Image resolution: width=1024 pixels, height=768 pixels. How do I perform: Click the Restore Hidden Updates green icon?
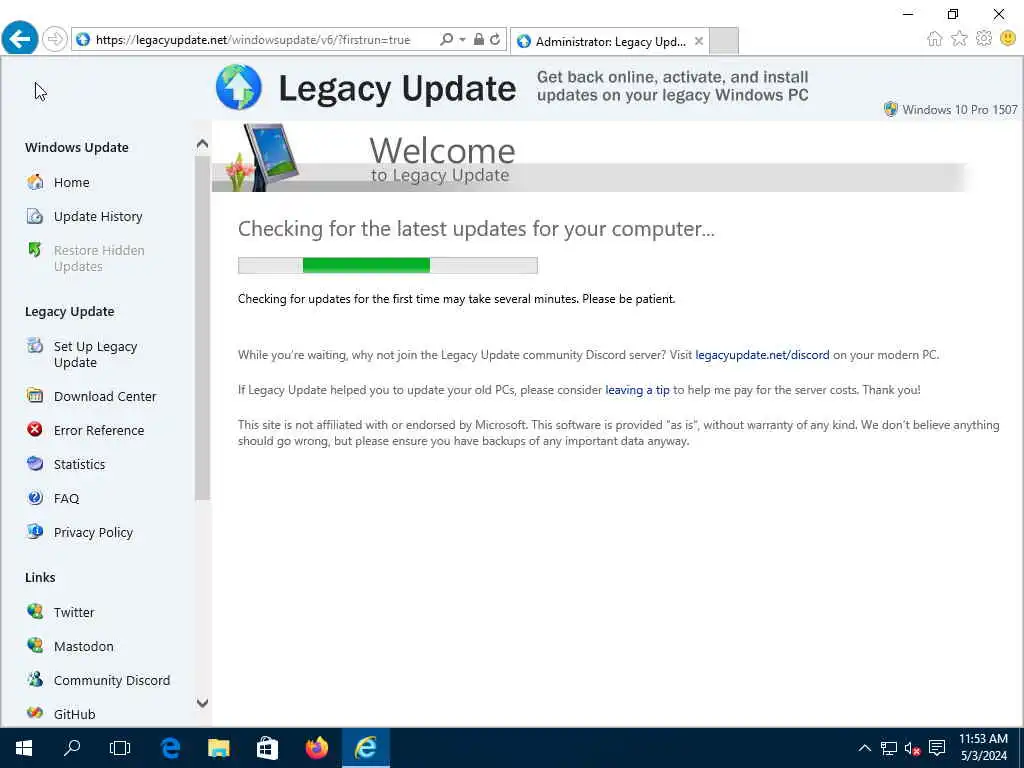point(35,250)
